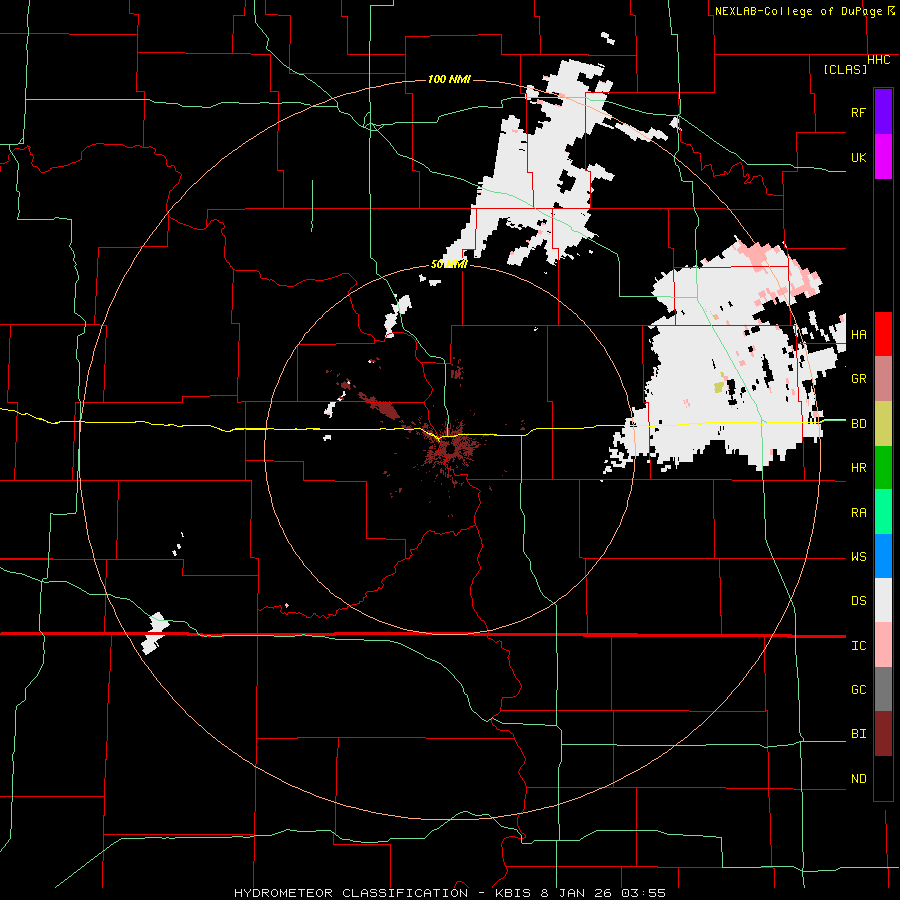Image resolution: width=900 pixels, height=900 pixels.
Task: Click the RA legend label
Action: point(858,513)
